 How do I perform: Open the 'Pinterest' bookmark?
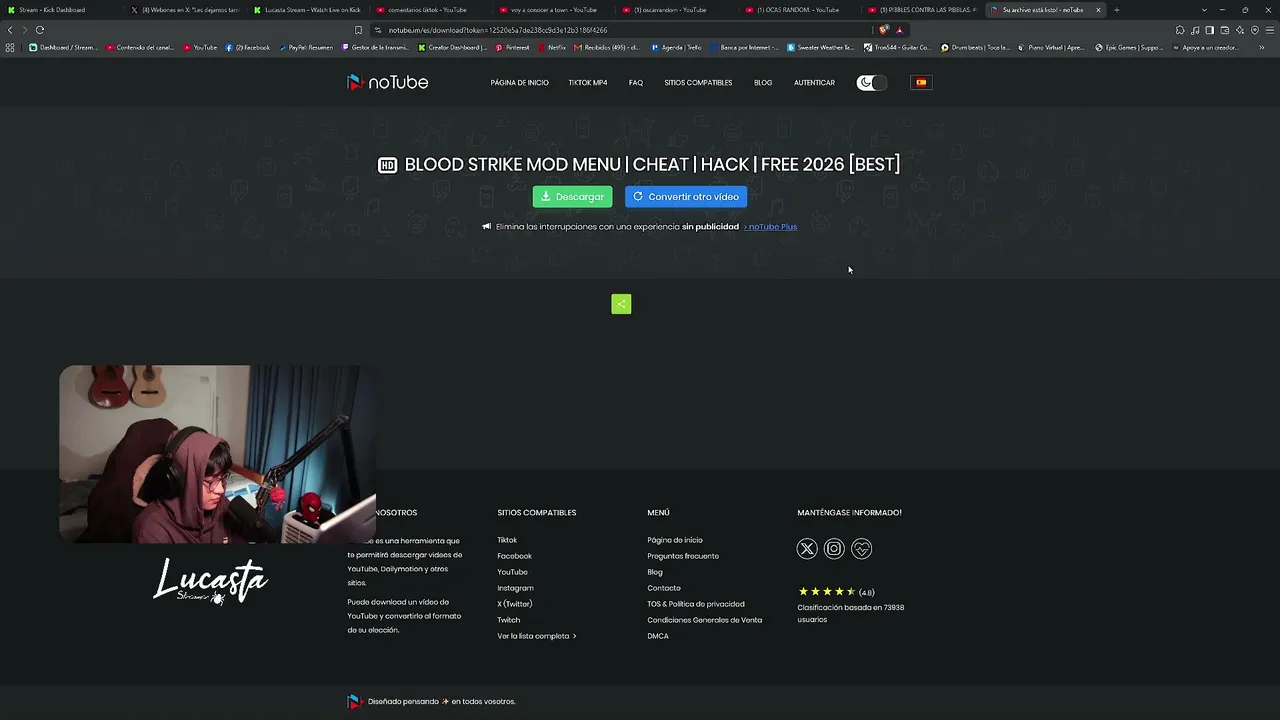coord(513,47)
